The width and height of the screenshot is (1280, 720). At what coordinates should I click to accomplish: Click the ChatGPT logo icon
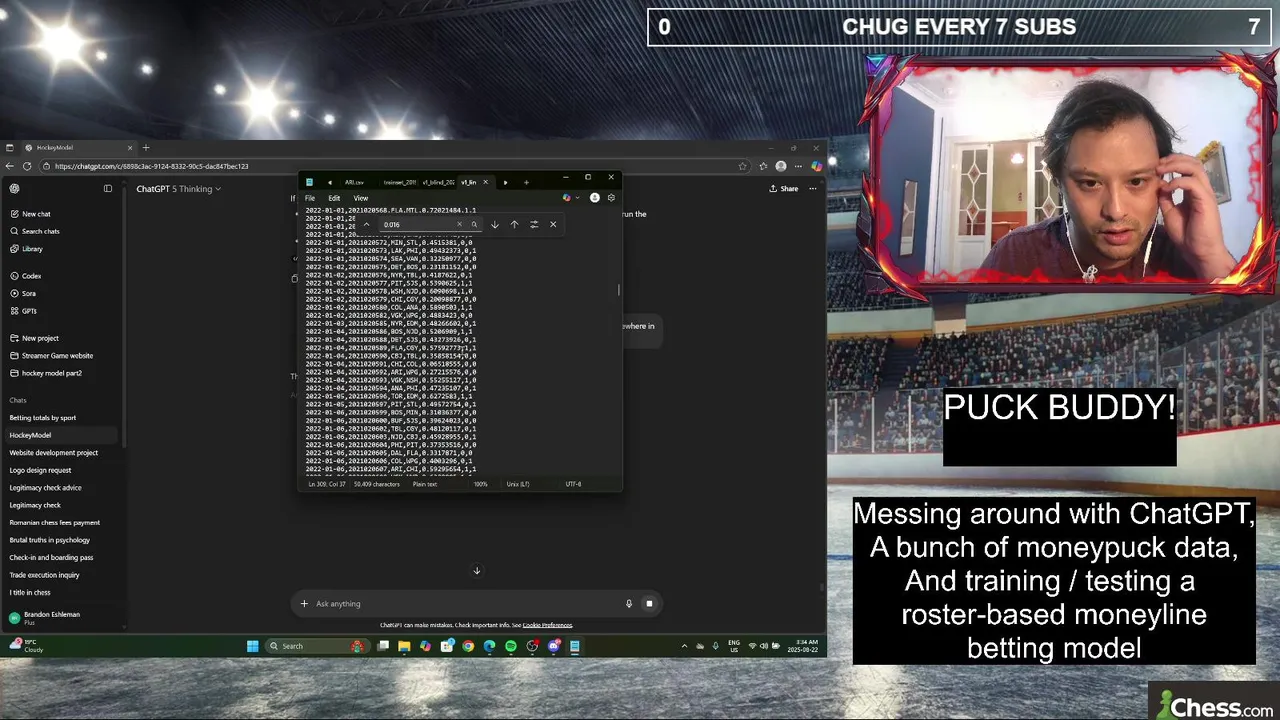tap(14, 188)
